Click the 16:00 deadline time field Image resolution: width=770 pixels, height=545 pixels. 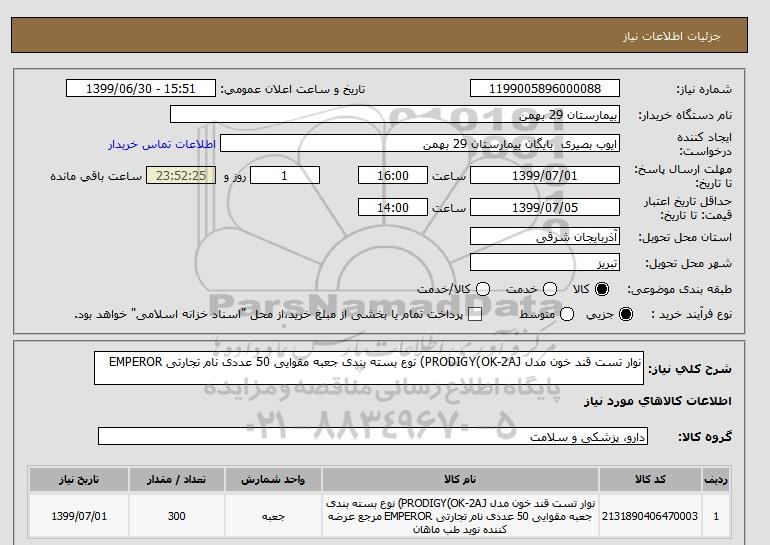pos(393,175)
